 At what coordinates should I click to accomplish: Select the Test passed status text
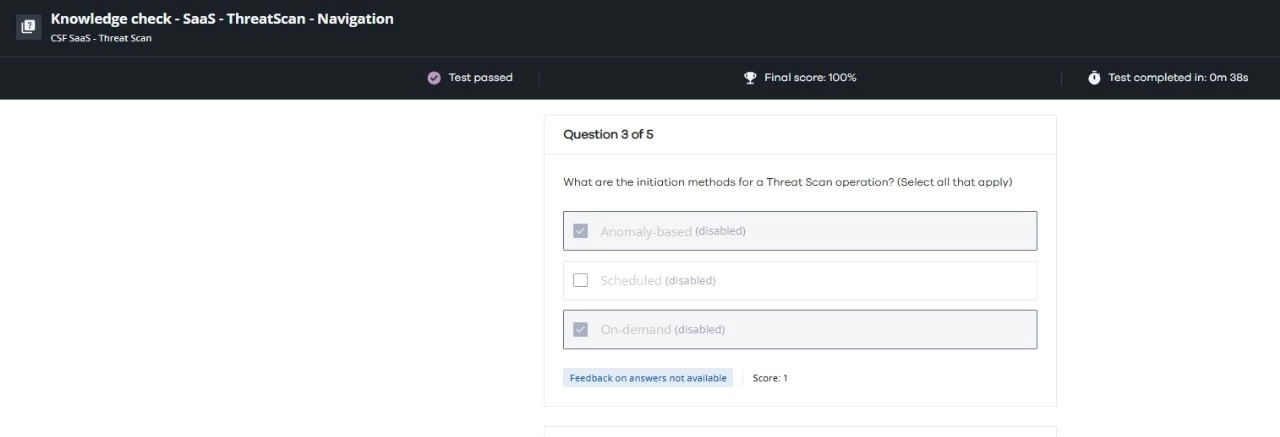click(x=480, y=78)
